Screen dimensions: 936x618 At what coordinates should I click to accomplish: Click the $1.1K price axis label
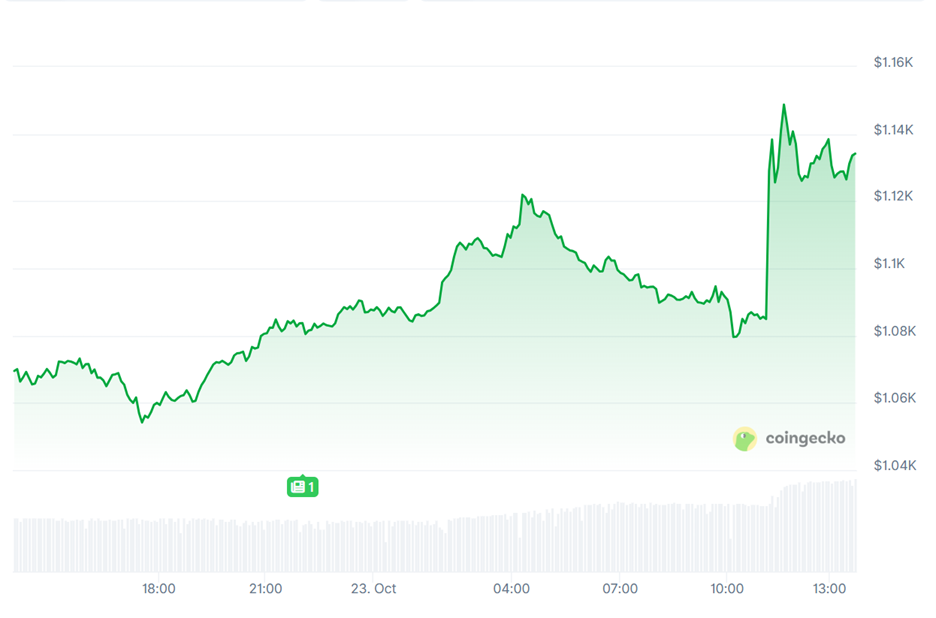[890, 264]
